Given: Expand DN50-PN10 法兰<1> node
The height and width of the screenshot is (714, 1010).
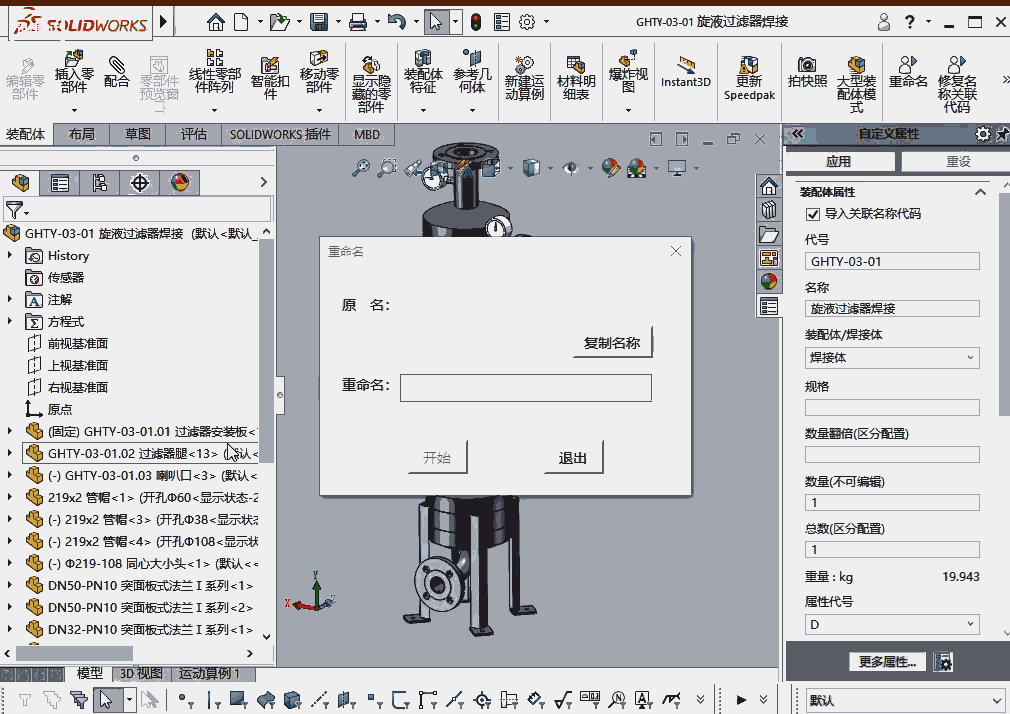Looking at the screenshot, I should [x=10, y=586].
